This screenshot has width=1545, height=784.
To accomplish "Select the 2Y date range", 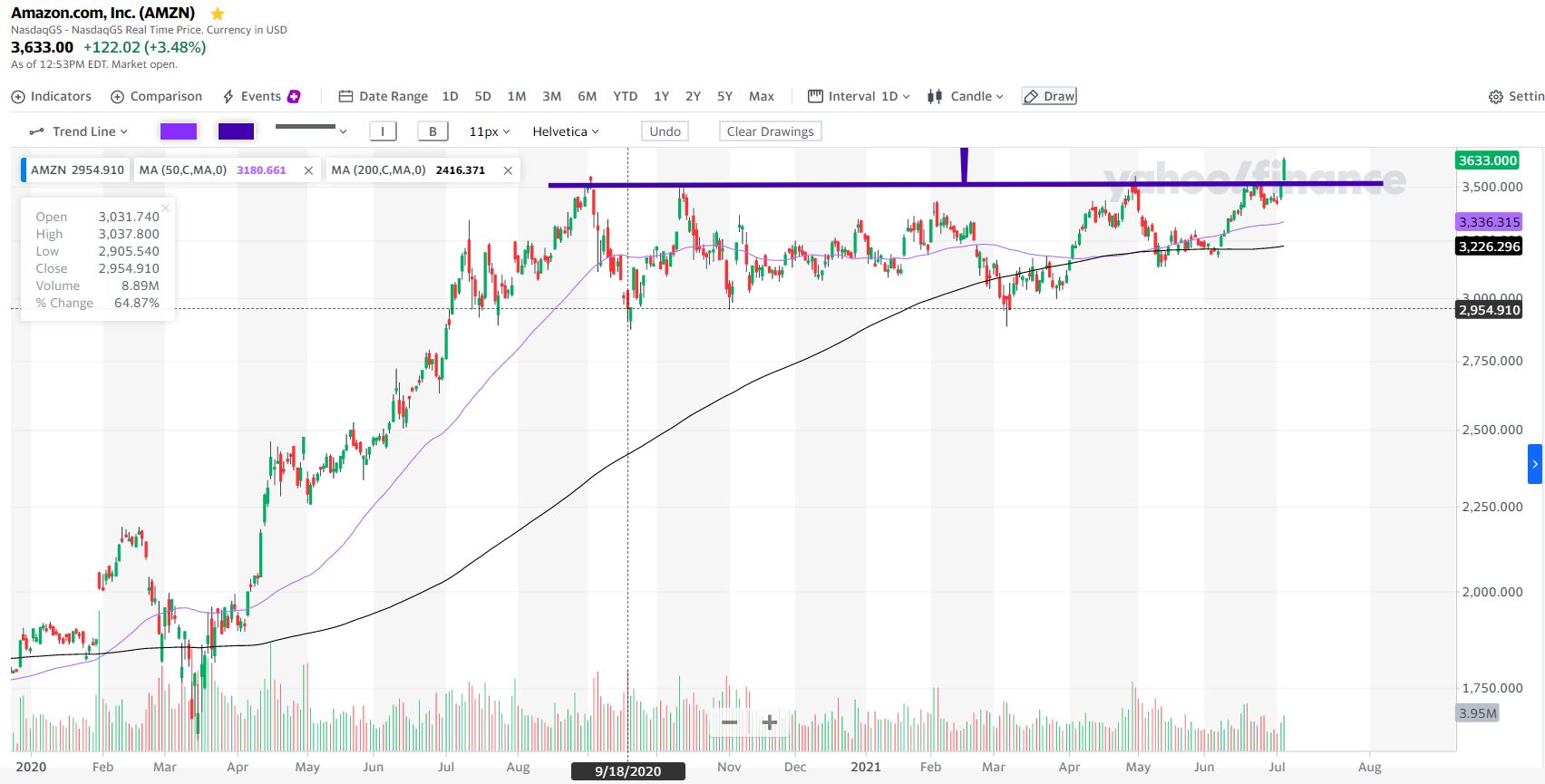I will pyautogui.click(x=693, y=96).
